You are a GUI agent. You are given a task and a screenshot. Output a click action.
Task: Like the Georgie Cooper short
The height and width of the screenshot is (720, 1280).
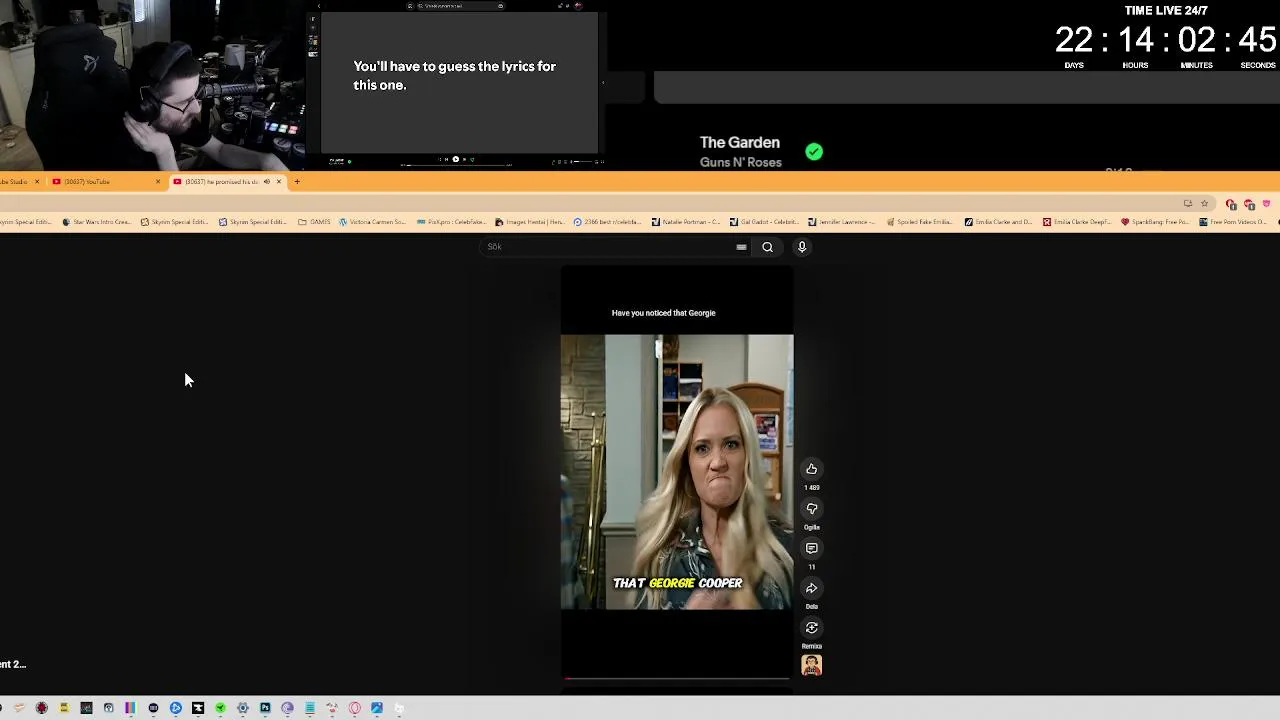812,469
